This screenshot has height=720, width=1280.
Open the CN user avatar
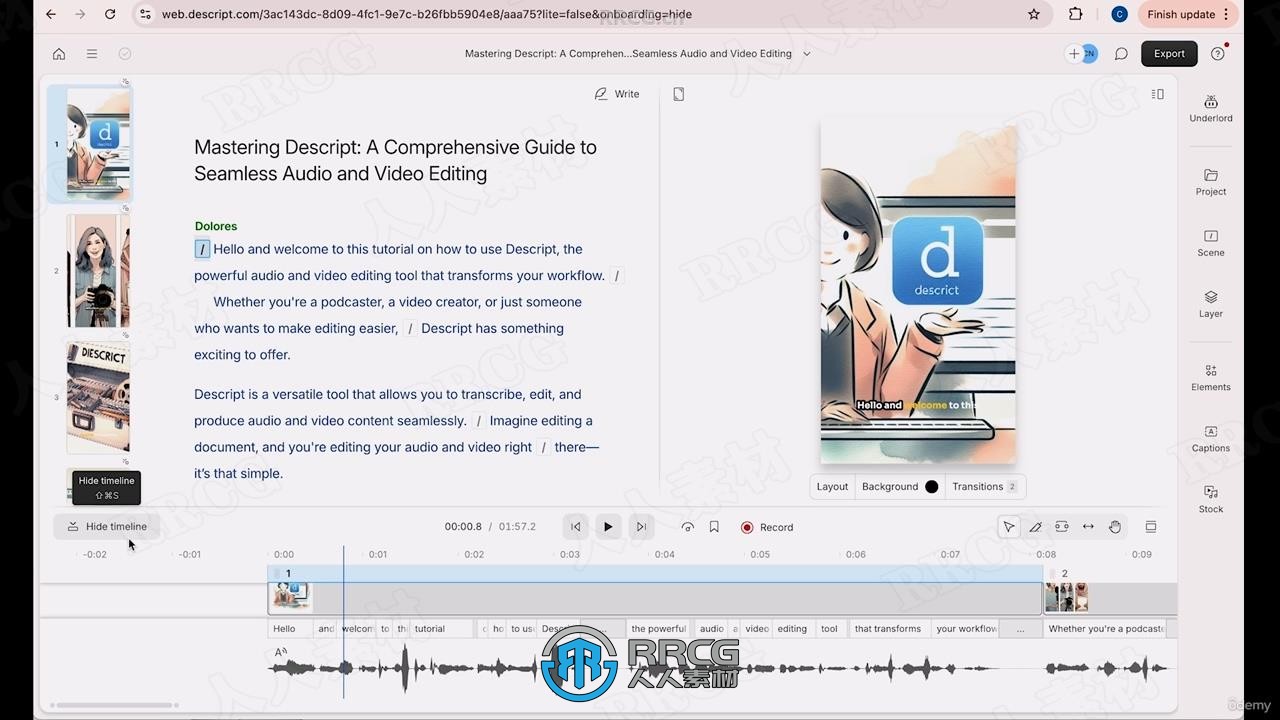1090,54
